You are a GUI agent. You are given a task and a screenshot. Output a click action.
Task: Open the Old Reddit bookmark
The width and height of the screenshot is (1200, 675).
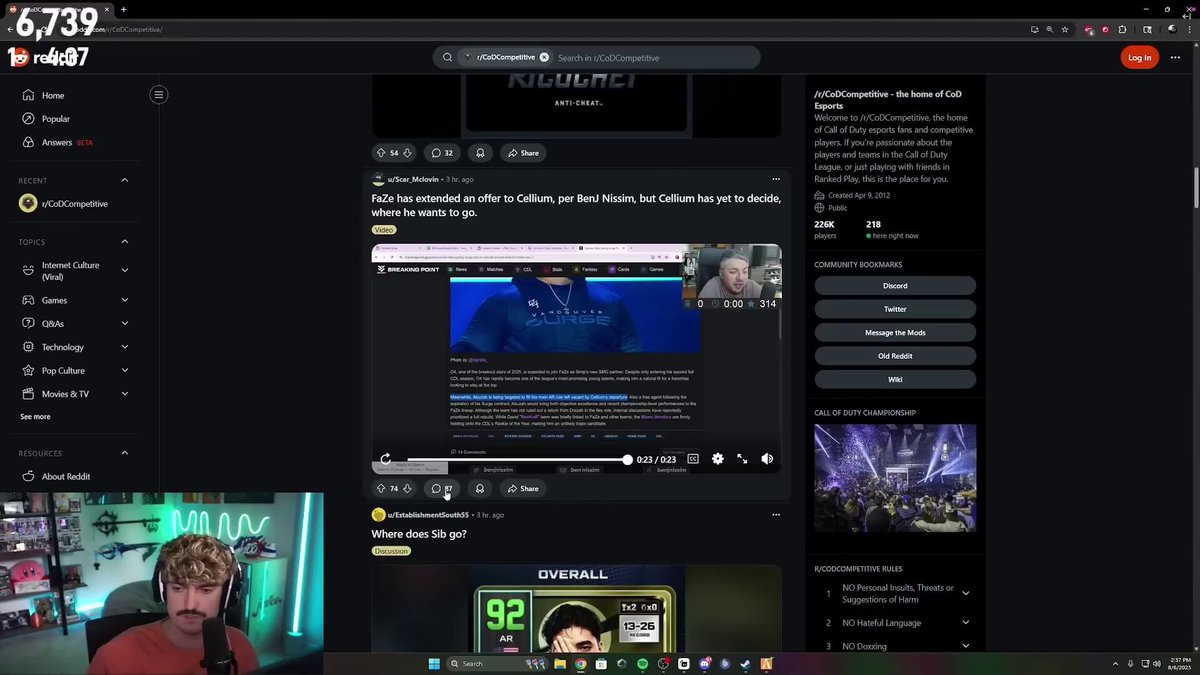895,356
